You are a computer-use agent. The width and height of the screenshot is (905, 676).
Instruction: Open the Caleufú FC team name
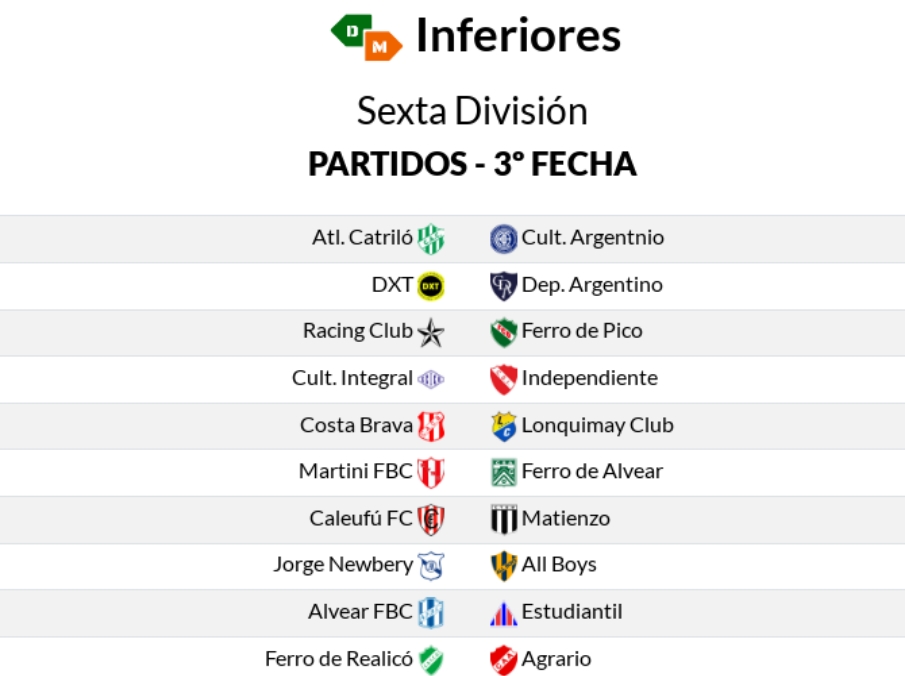pos(361,518)
